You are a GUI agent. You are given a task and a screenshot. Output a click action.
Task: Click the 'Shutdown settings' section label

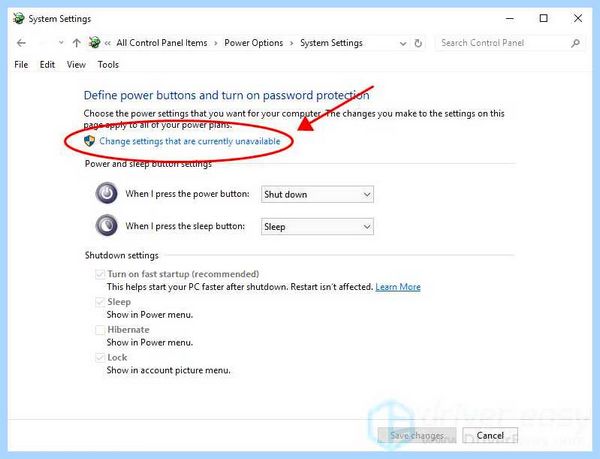point(122,256)
